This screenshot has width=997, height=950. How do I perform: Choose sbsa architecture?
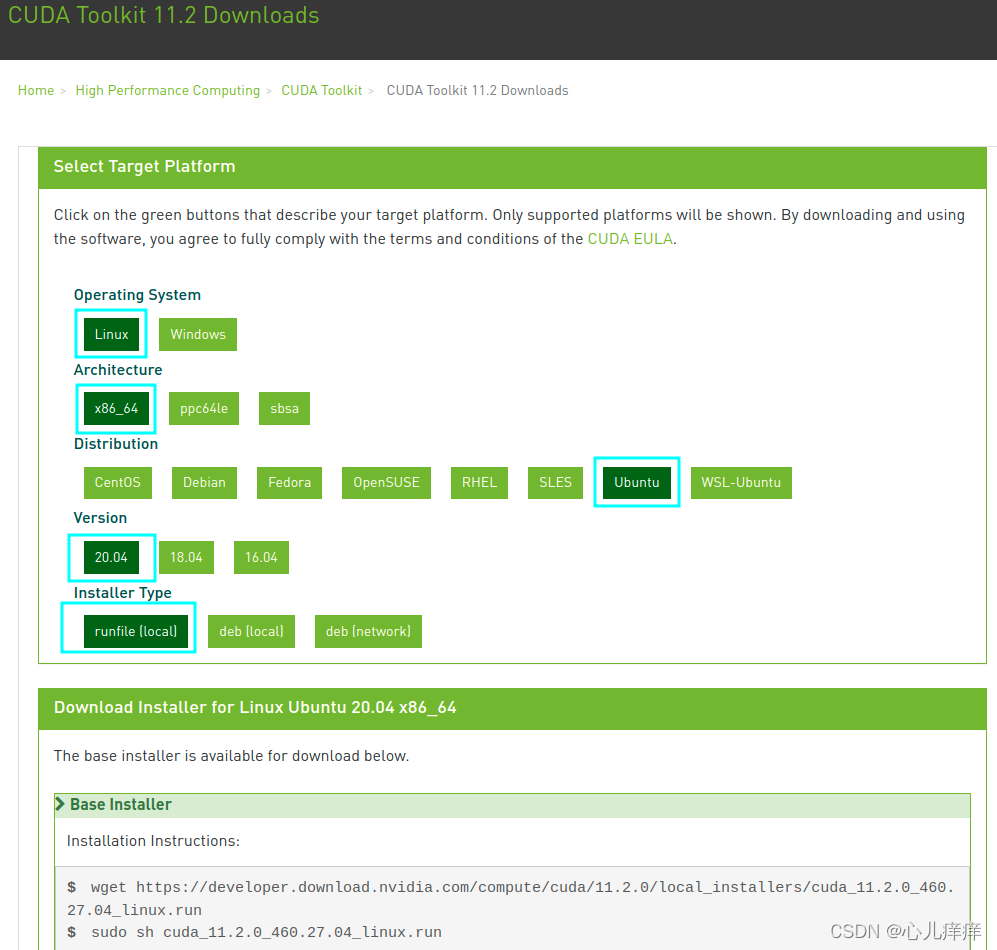pos(284,408)
